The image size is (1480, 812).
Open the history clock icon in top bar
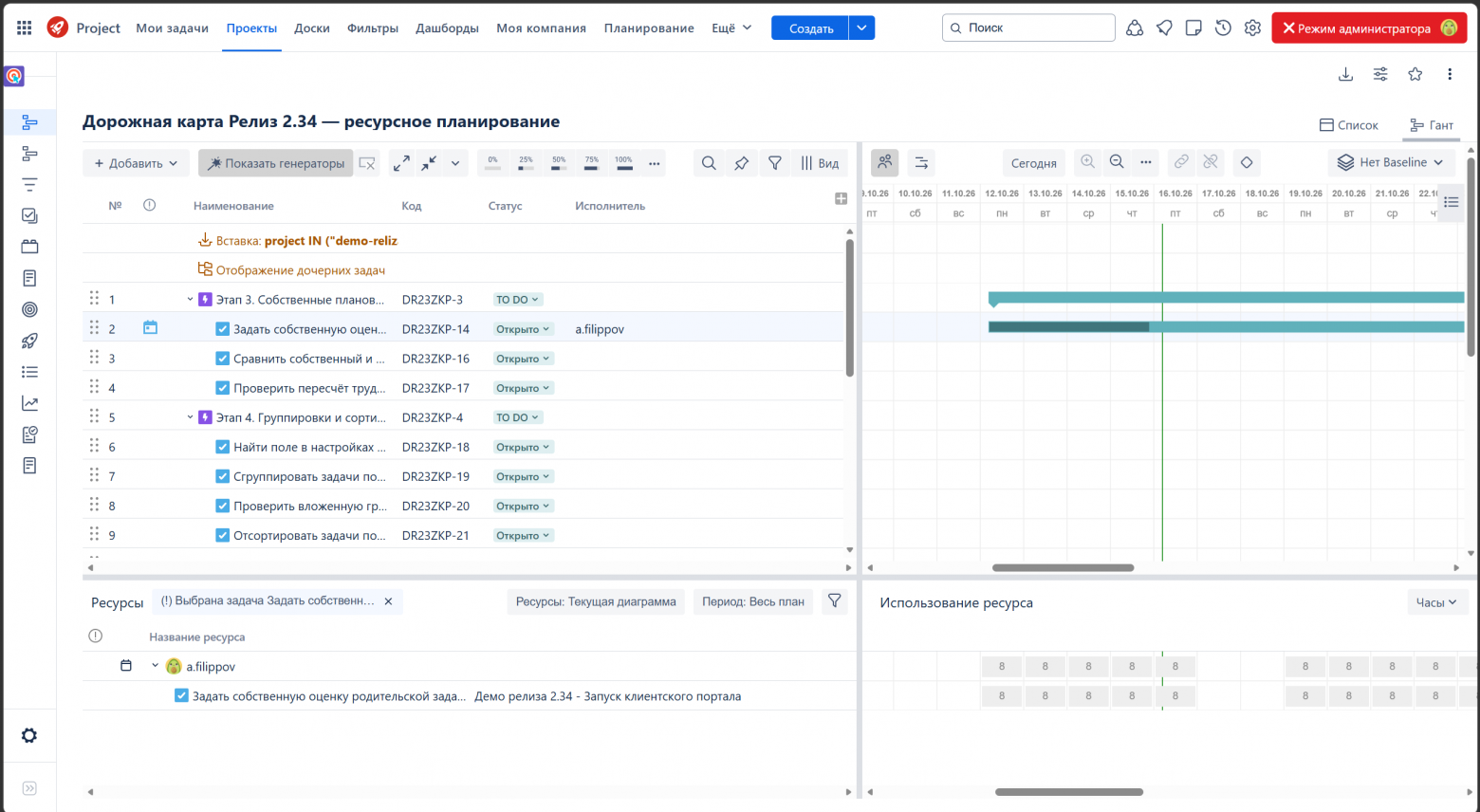pyautogui.click(x=1223, y=28)
